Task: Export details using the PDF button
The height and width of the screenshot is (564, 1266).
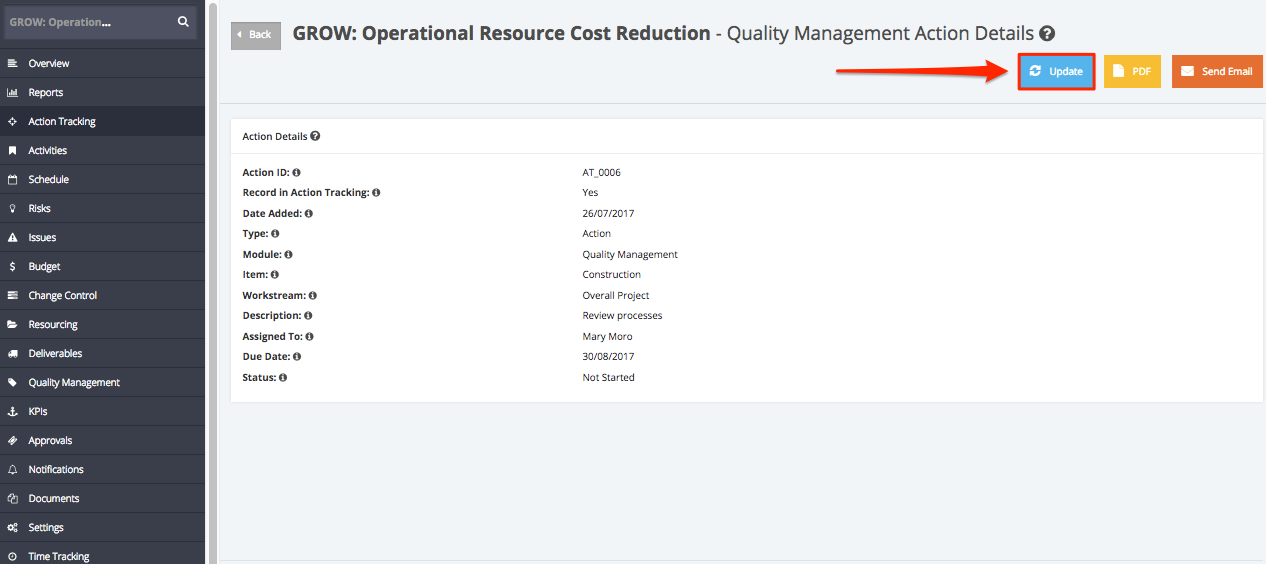Action: pyautogui.click(x=1132, y=71)
